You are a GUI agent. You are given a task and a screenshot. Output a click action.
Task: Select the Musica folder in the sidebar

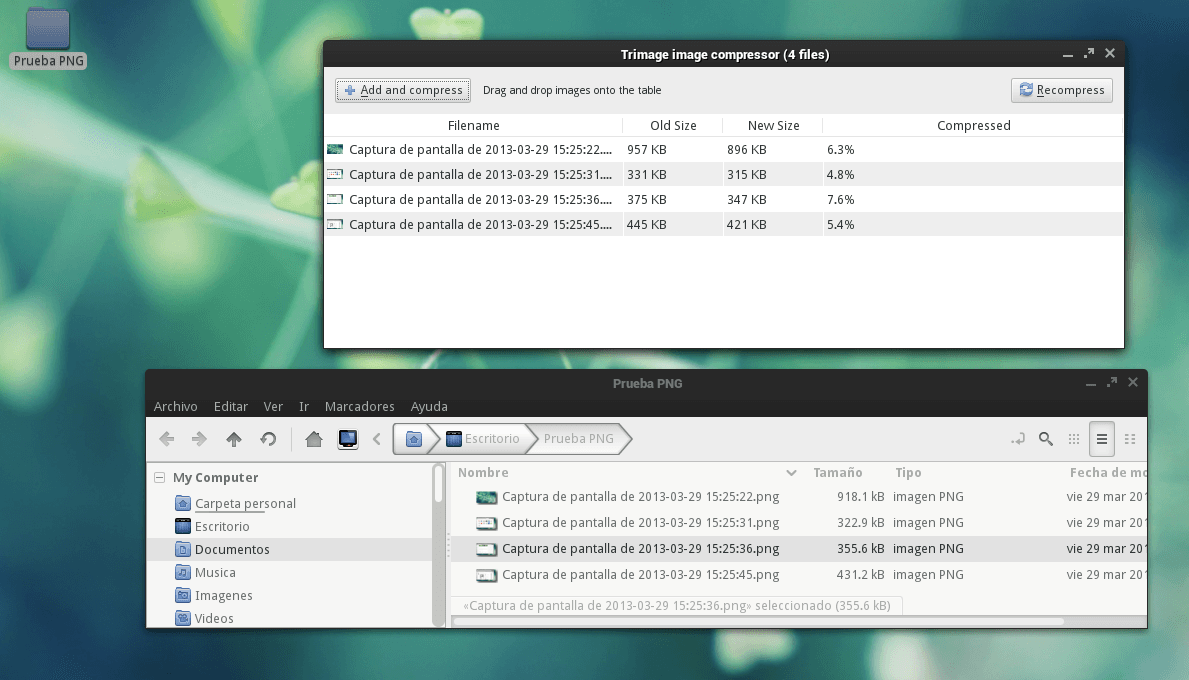[x=213, y=572]
